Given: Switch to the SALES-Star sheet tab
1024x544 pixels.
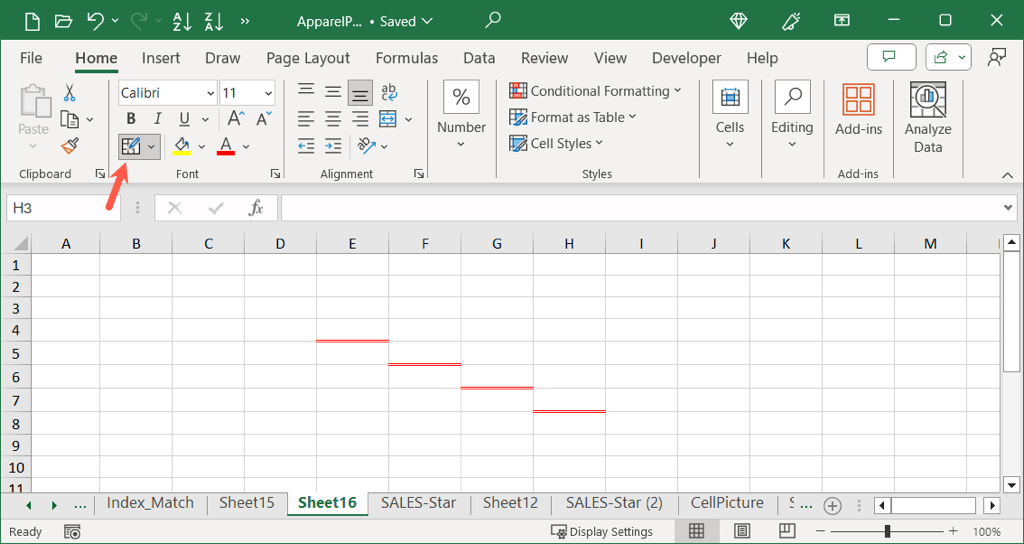Looking at the screenshot, I should point(418,503).
